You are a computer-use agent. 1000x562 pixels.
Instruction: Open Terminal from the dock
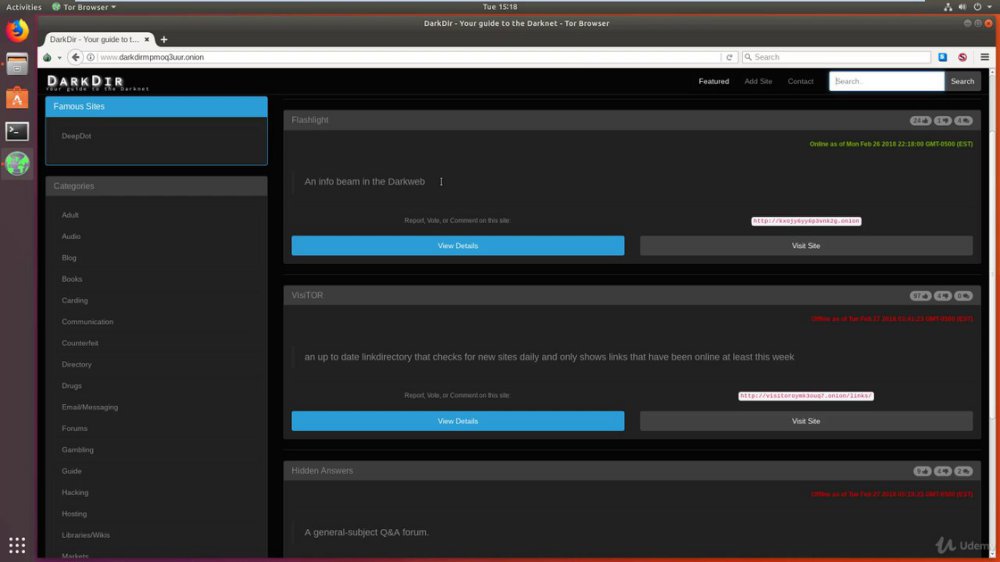(x=17, y=131)
